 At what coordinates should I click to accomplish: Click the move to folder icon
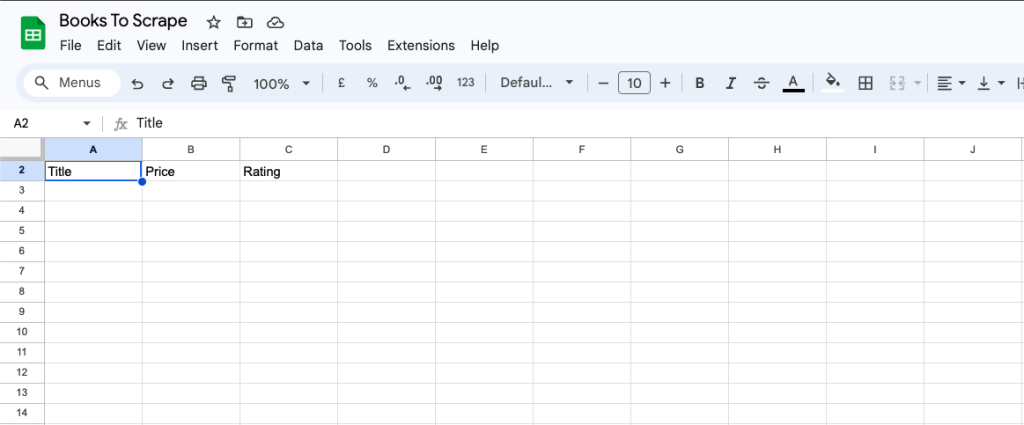point(245,22)
